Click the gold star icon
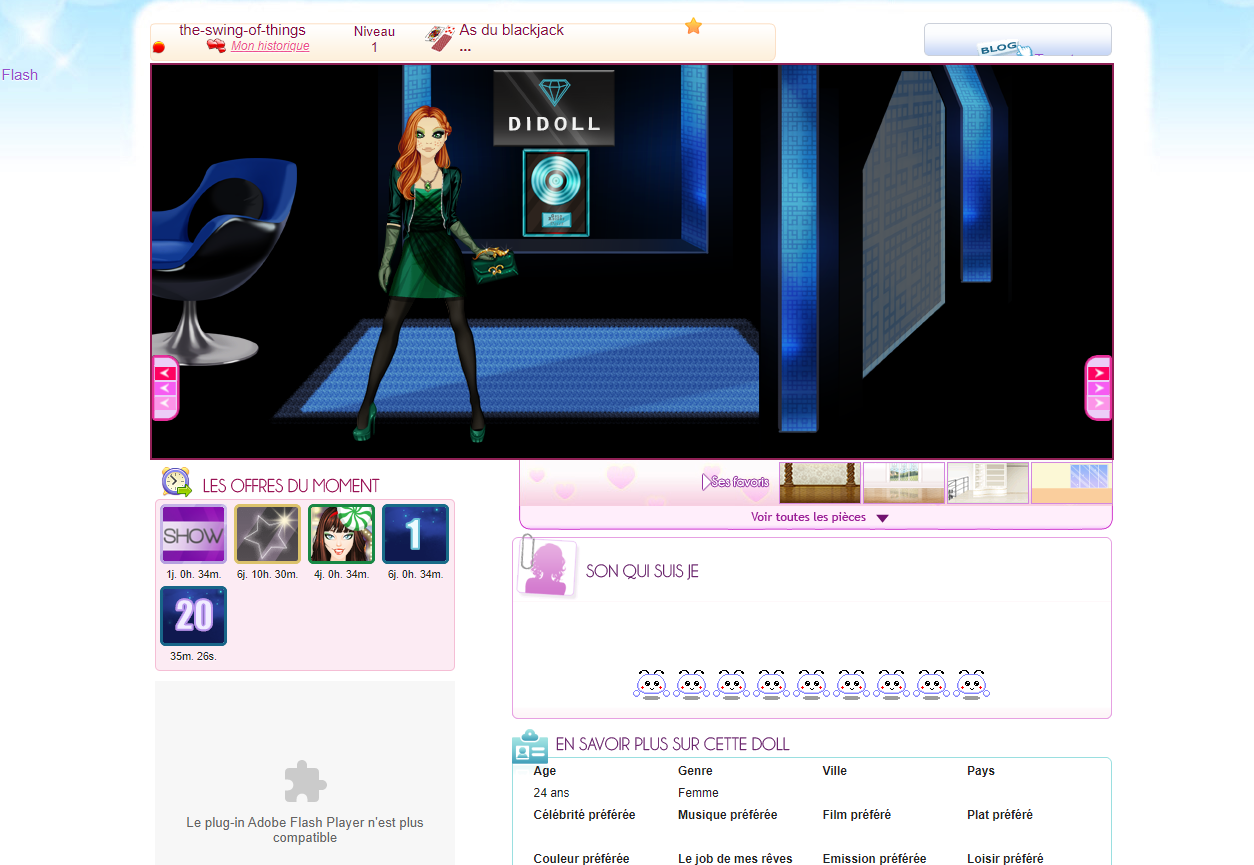The image size is (1254, 865). [x=693, y=26]
